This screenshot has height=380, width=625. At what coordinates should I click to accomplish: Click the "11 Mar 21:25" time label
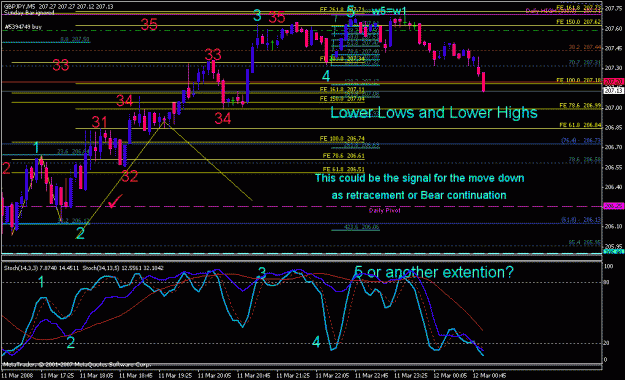[x=293, y=376]
